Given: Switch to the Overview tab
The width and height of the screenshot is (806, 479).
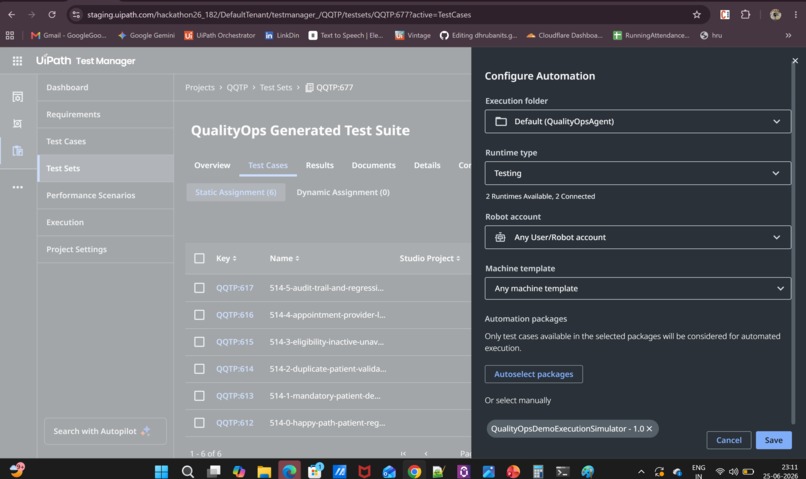Looking at the screenshot, I should click(x=212, y=165).
